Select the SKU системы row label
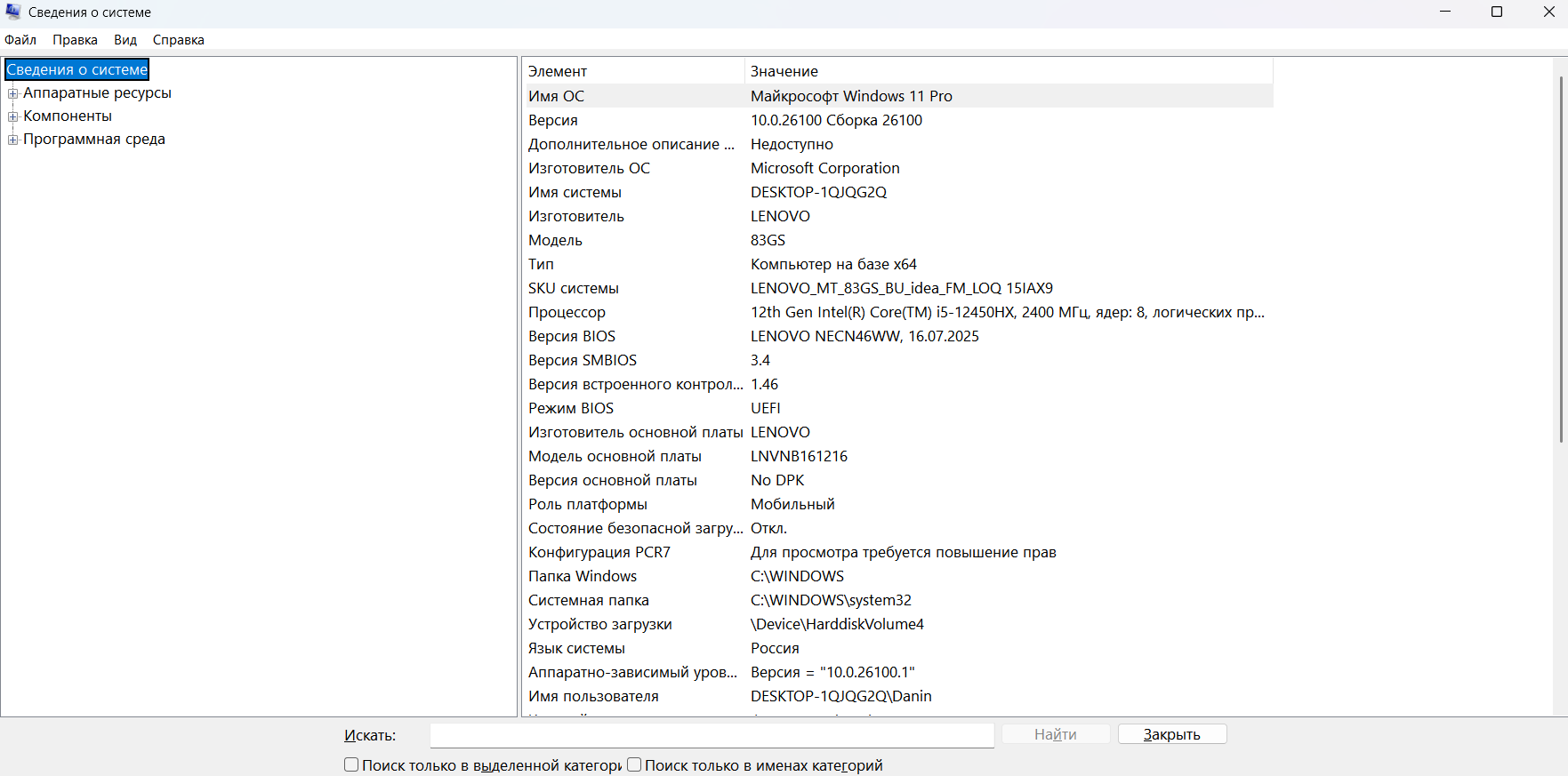The width and height of the screenshot is (1568, 776). click(574, 288)
